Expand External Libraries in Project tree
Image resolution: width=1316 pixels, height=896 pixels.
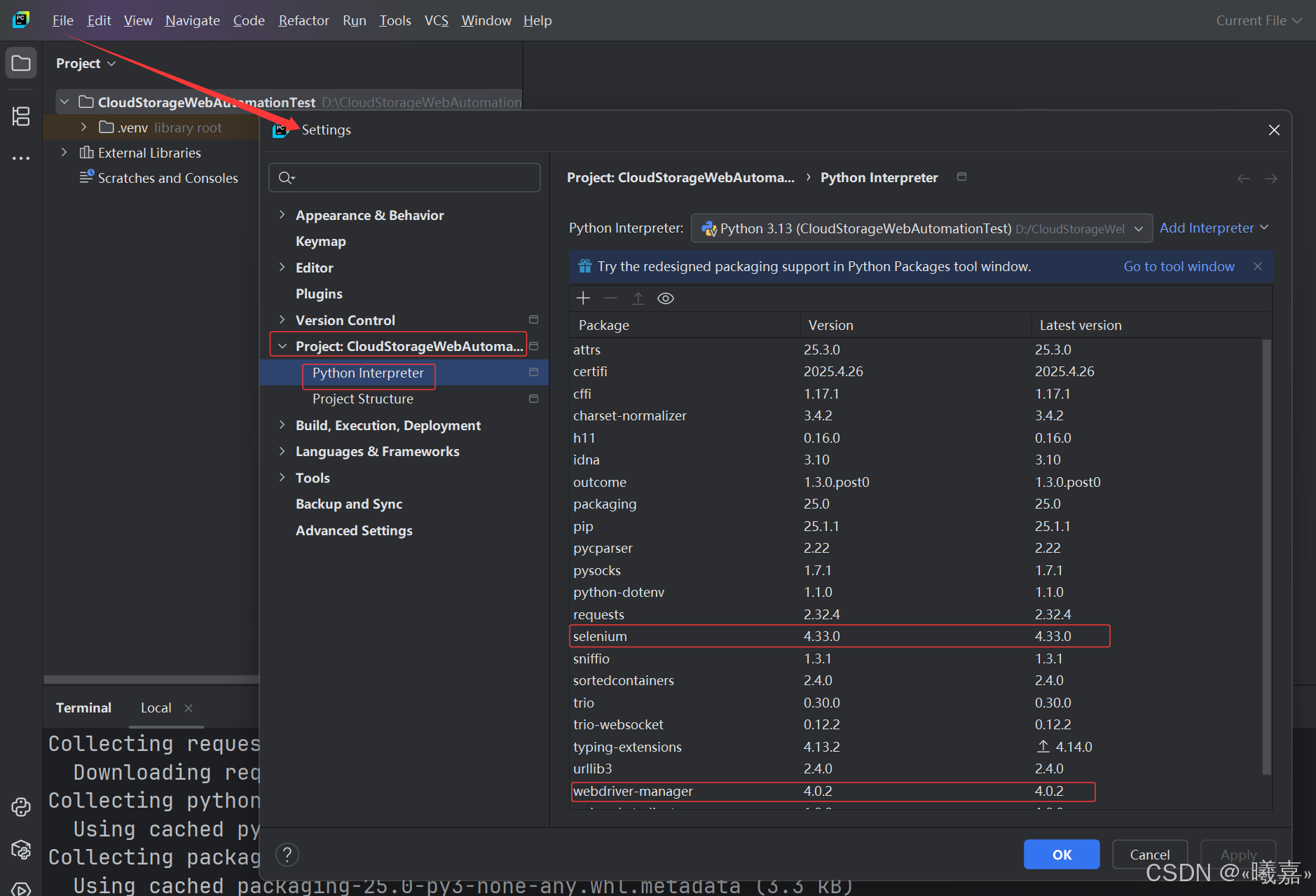(x=64, y=152)
